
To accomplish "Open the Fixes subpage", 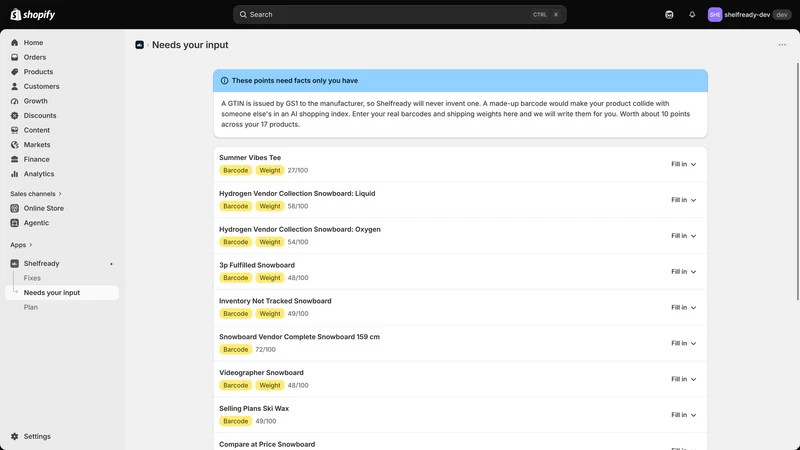I will [32, 278].
